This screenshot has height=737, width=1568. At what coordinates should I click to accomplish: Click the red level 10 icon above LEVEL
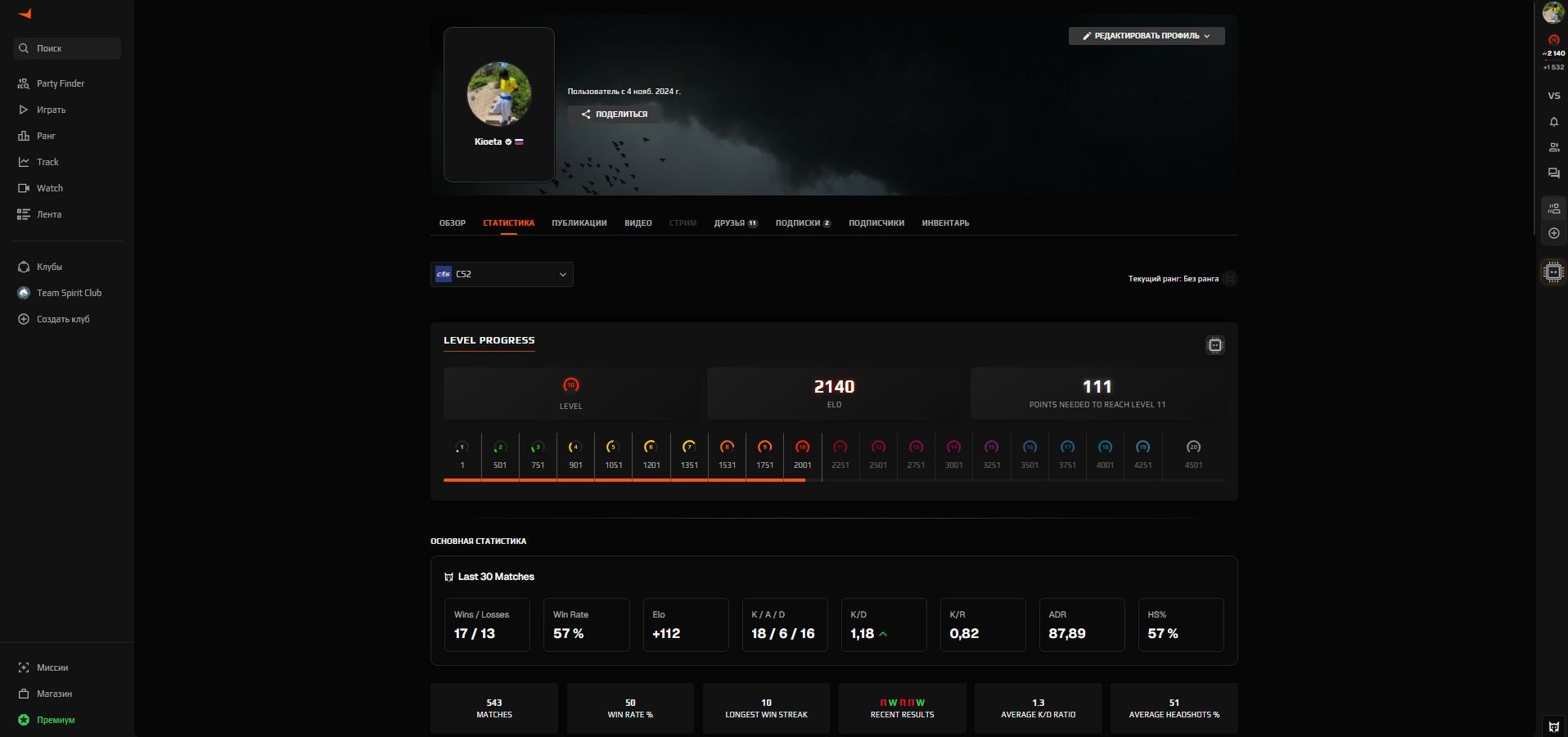click(571, 384)
